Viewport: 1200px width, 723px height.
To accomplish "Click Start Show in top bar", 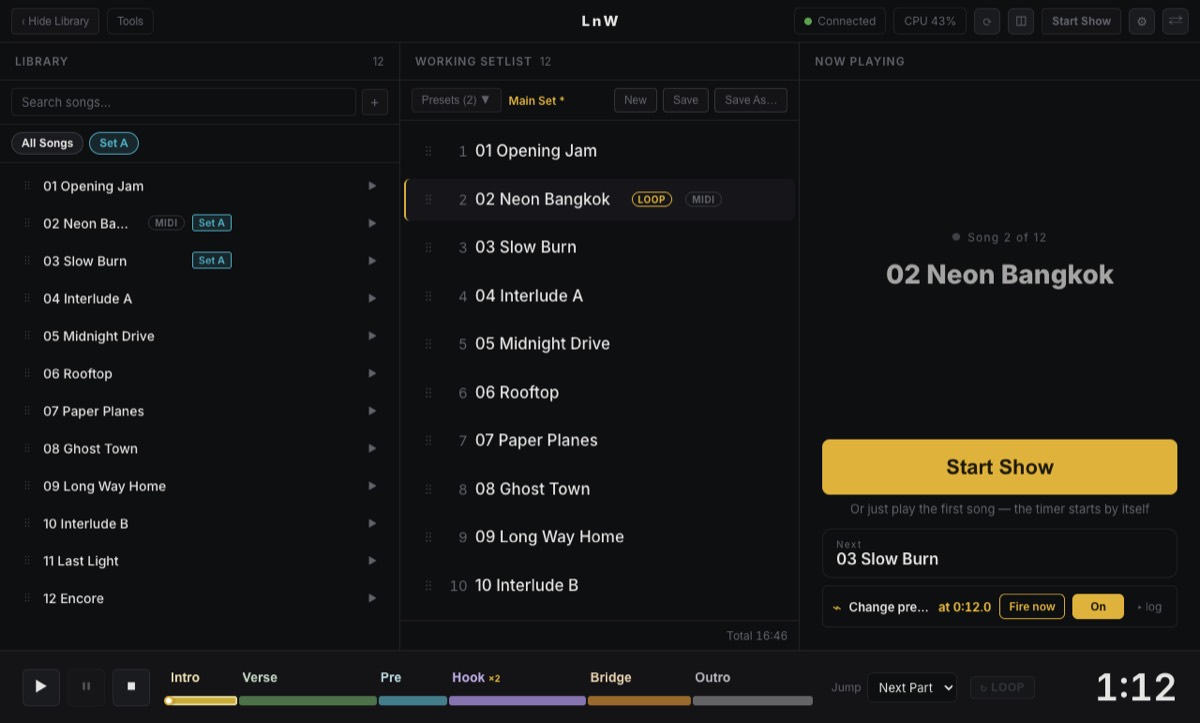I will pyautogui.click(x=1081, y=21).
